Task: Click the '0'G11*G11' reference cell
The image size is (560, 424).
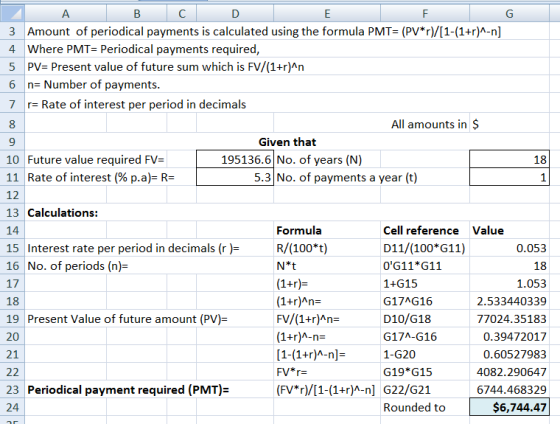Action: tap(425, 266)
